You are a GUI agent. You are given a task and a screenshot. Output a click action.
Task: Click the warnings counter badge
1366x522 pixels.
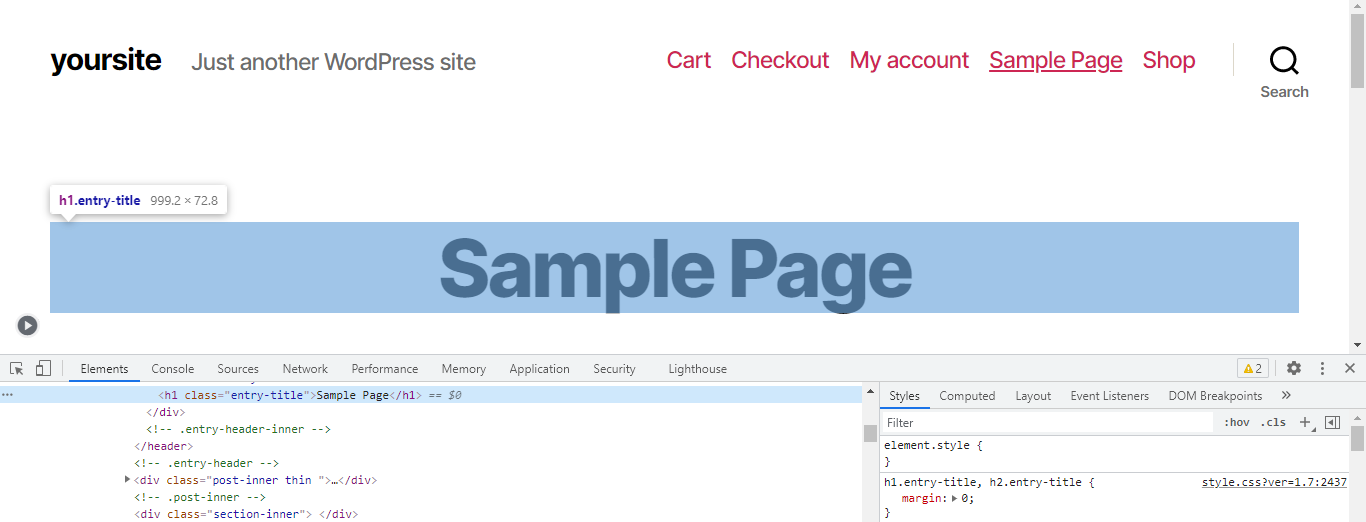1252,368
